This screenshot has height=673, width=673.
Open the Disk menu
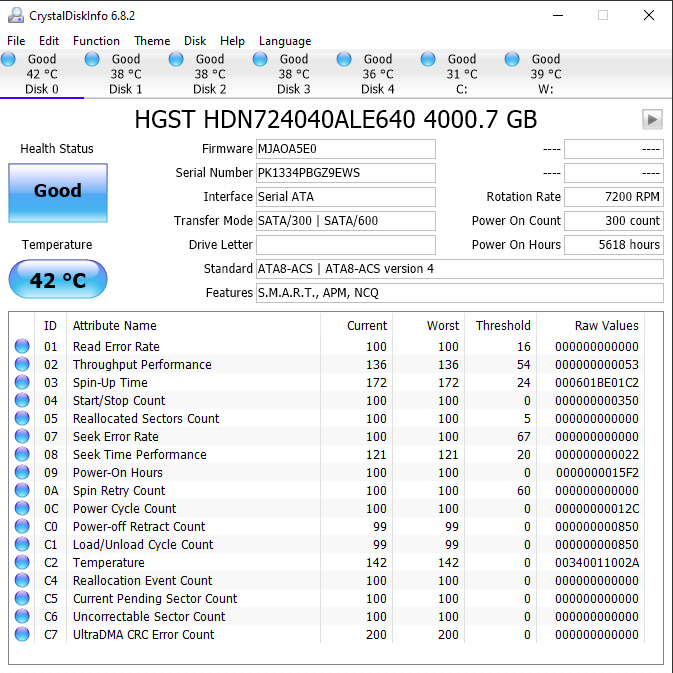point(195,41)
